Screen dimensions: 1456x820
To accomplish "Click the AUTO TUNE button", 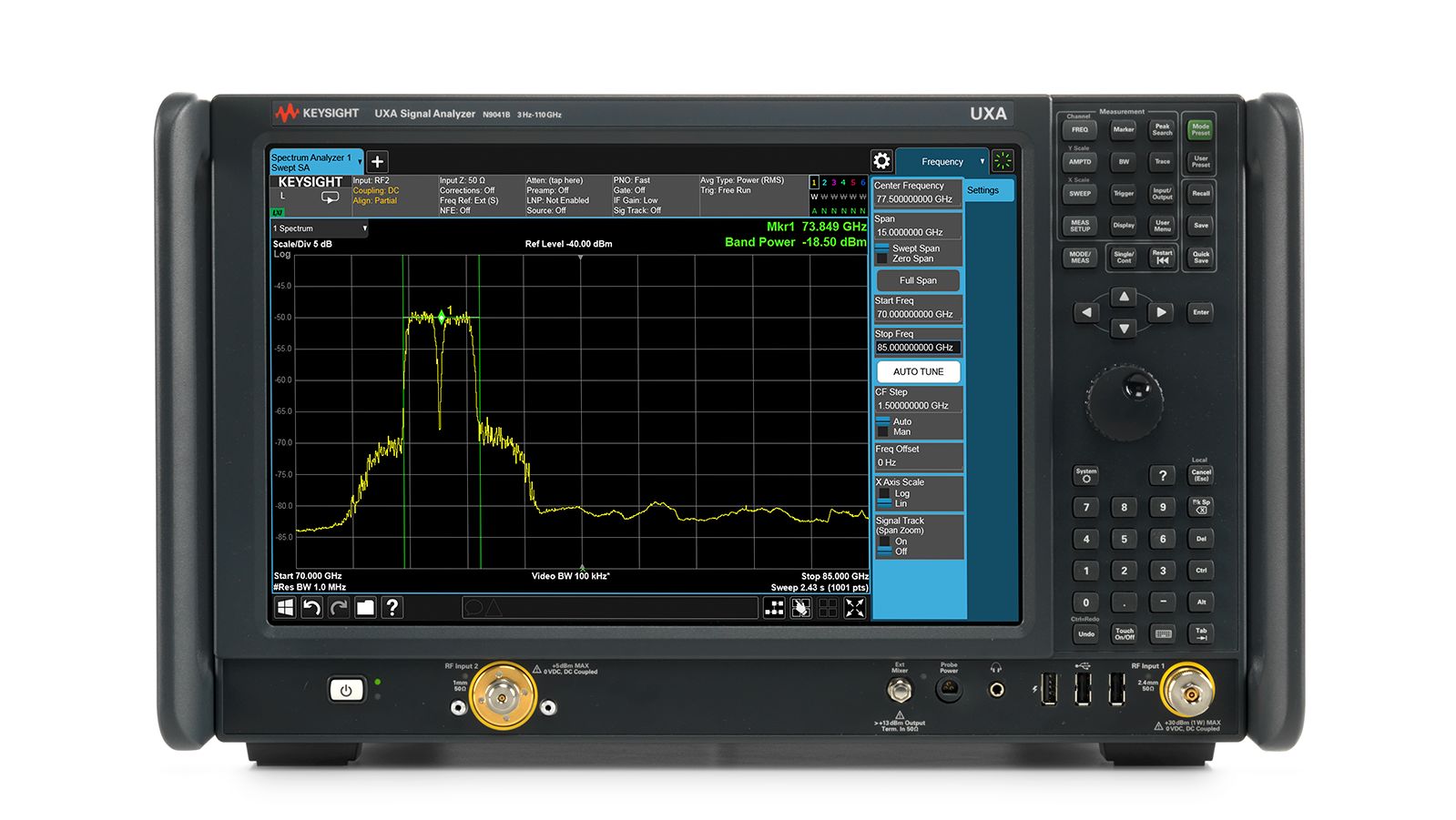I will click(x=918, y=371).
